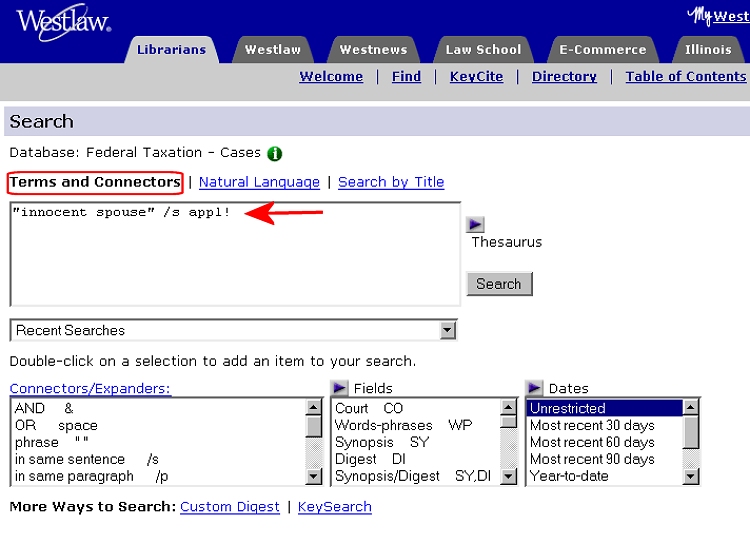This screenshot has width=750, height=544.
Task: Click the Search button
Action: coord(499,284)
